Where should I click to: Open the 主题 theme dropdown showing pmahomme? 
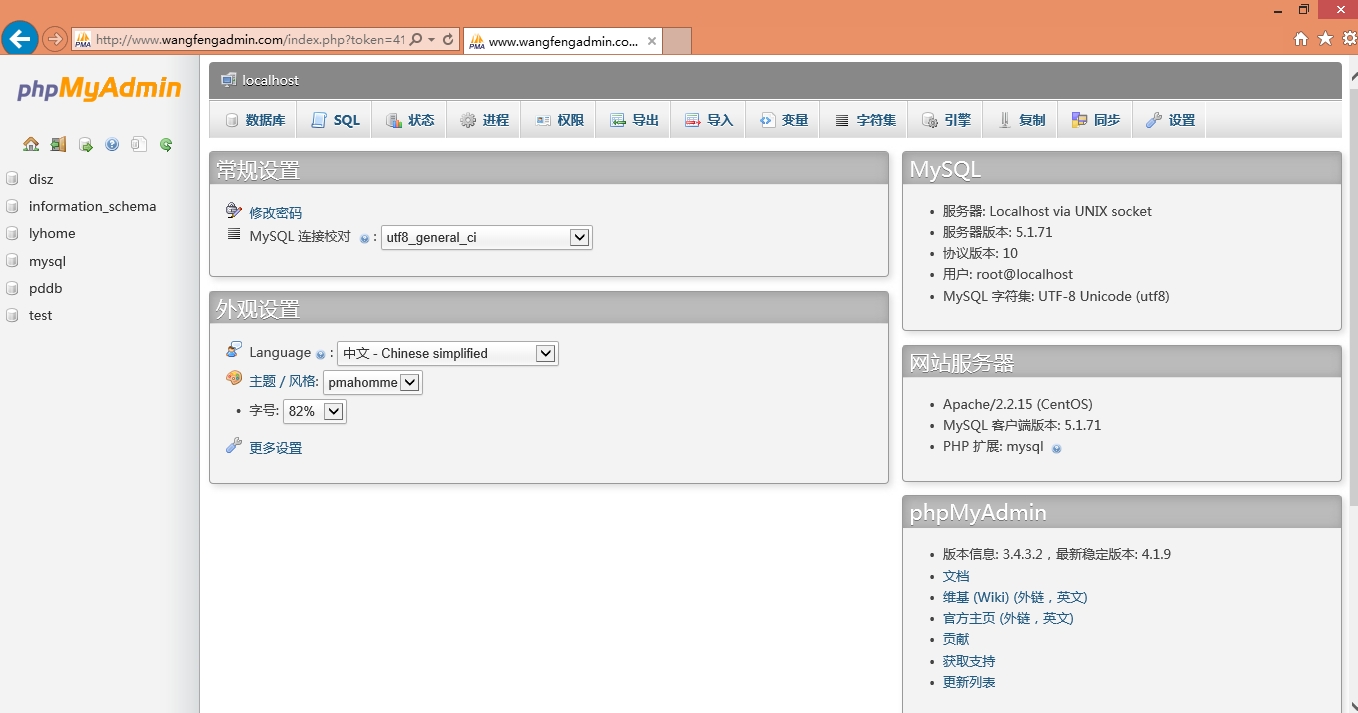tap(373, 382)
